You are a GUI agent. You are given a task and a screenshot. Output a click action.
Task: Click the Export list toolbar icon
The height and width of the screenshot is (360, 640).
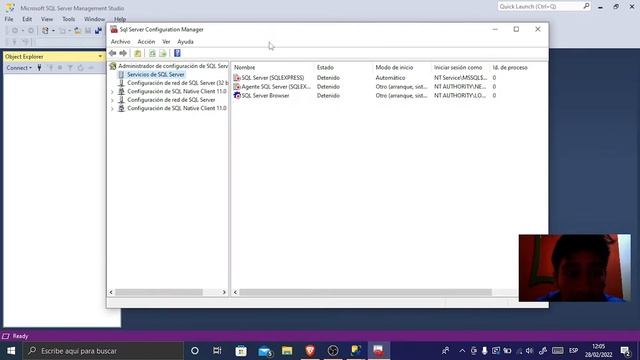coord(163,53)
